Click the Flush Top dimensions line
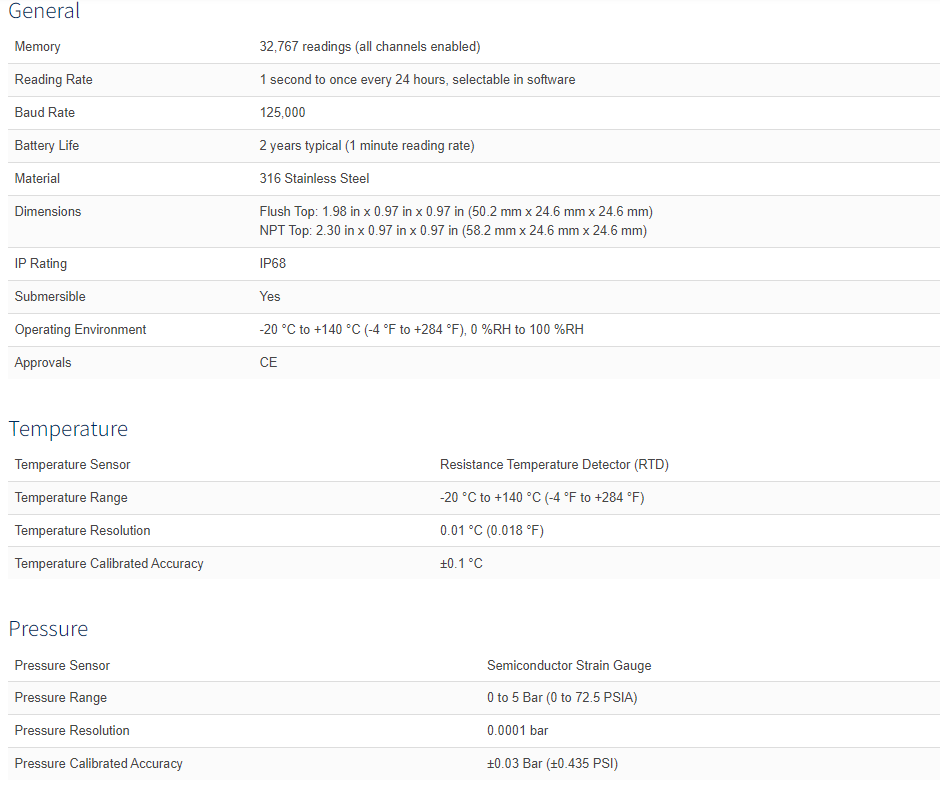This screenshot has width=940, height=786. pyautogui.click(x=456, y=212)
